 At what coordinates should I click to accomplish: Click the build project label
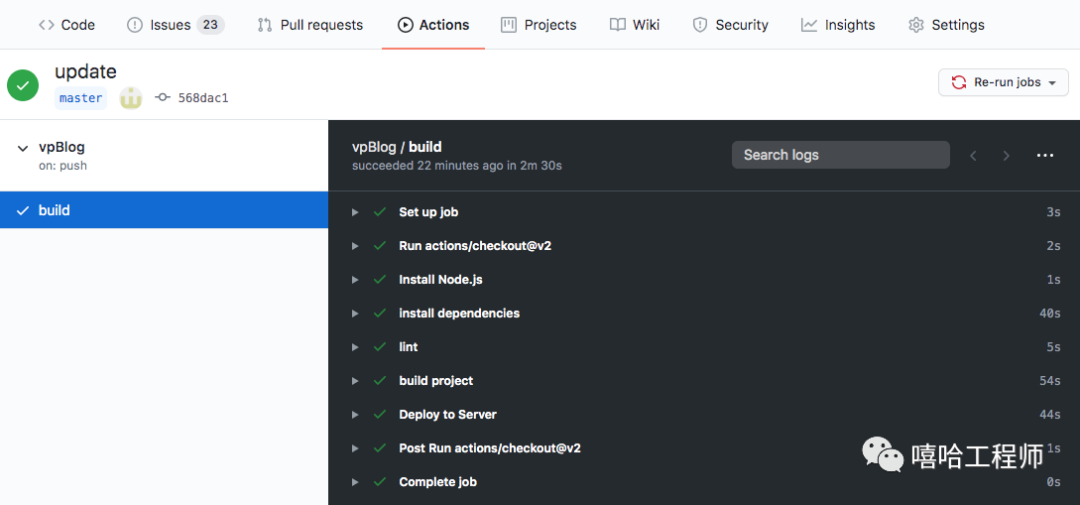(436, 381)
